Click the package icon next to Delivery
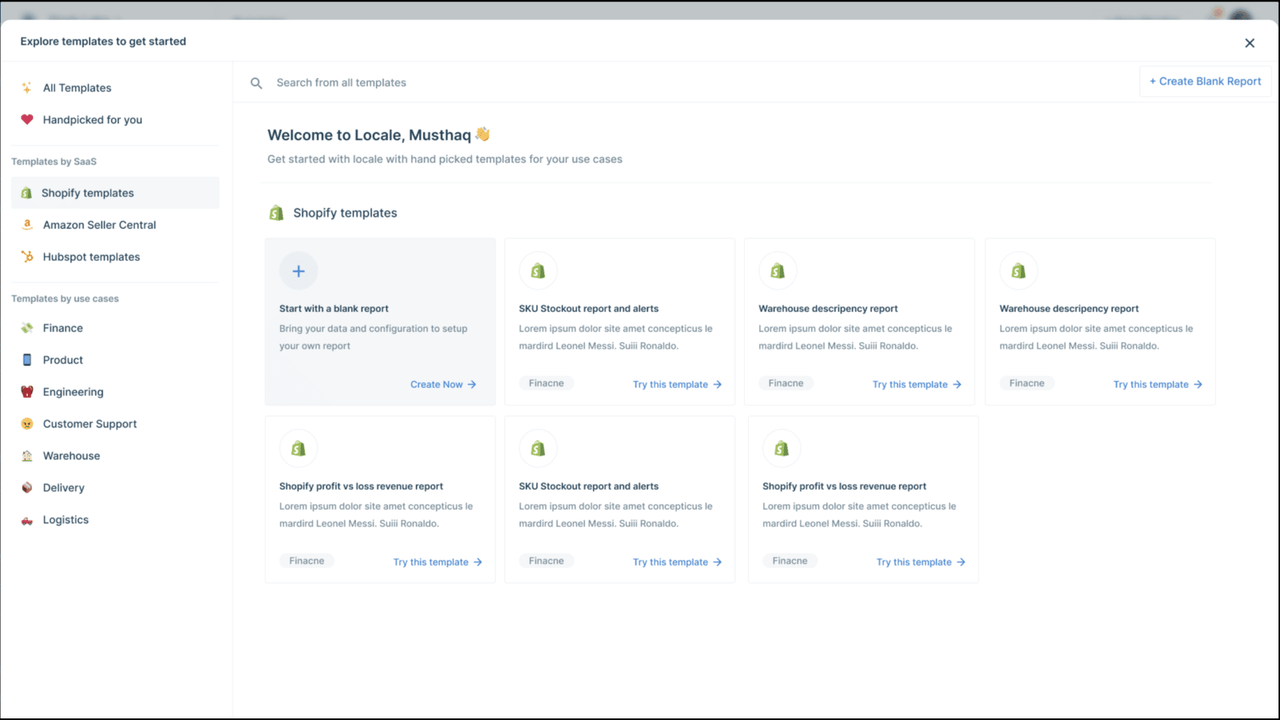 [x=27, y=488]
